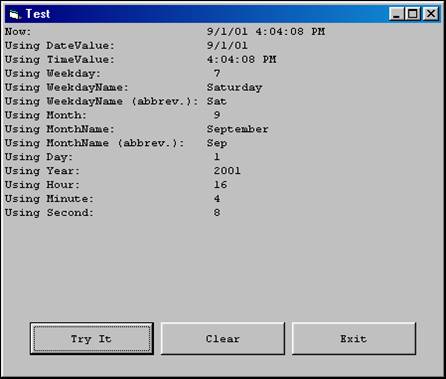Click the Try It button
The height and width of the screenshot is (379, 446).
tap(92, 338)
